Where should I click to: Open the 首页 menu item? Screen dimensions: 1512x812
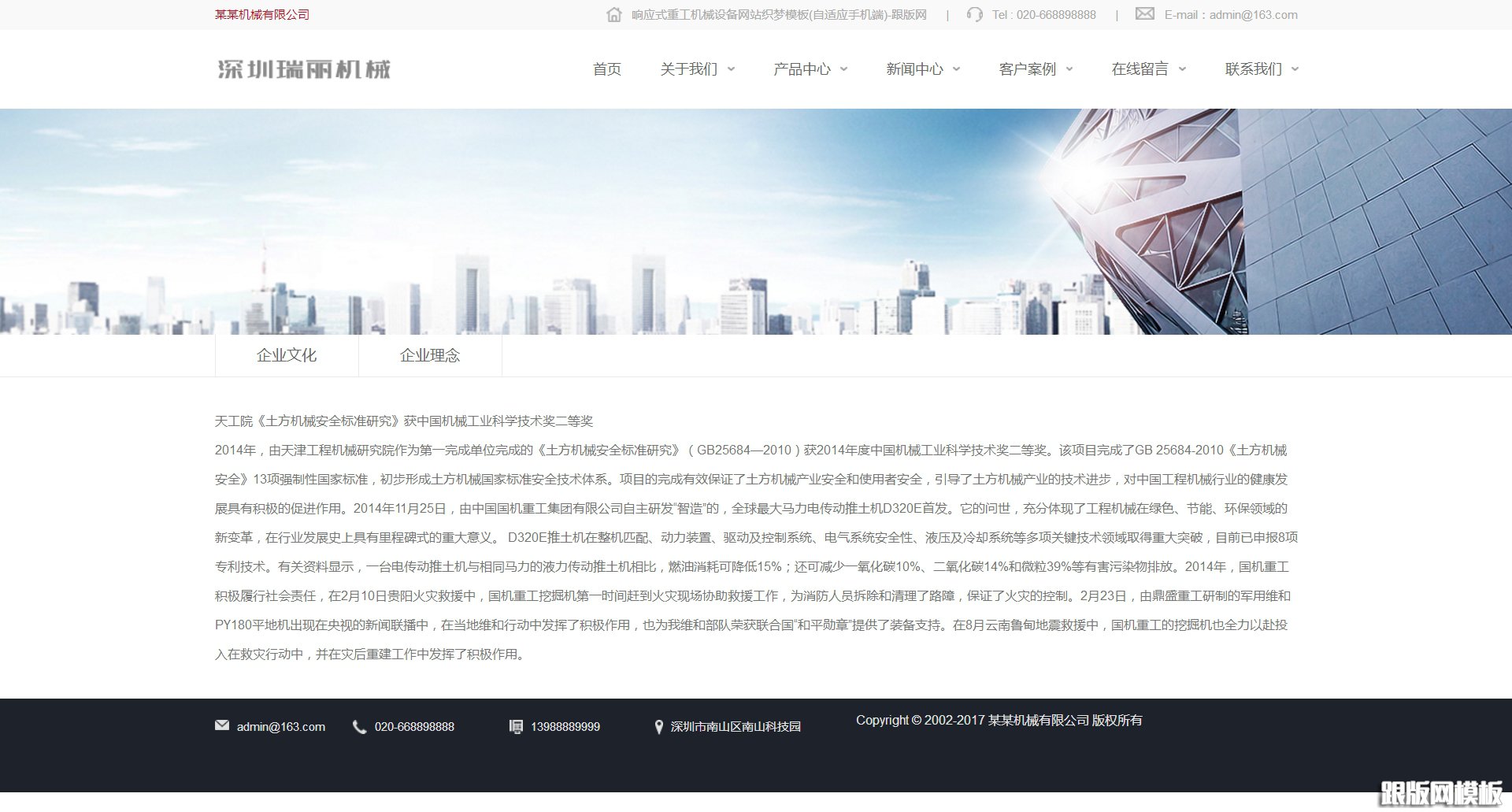606,69
